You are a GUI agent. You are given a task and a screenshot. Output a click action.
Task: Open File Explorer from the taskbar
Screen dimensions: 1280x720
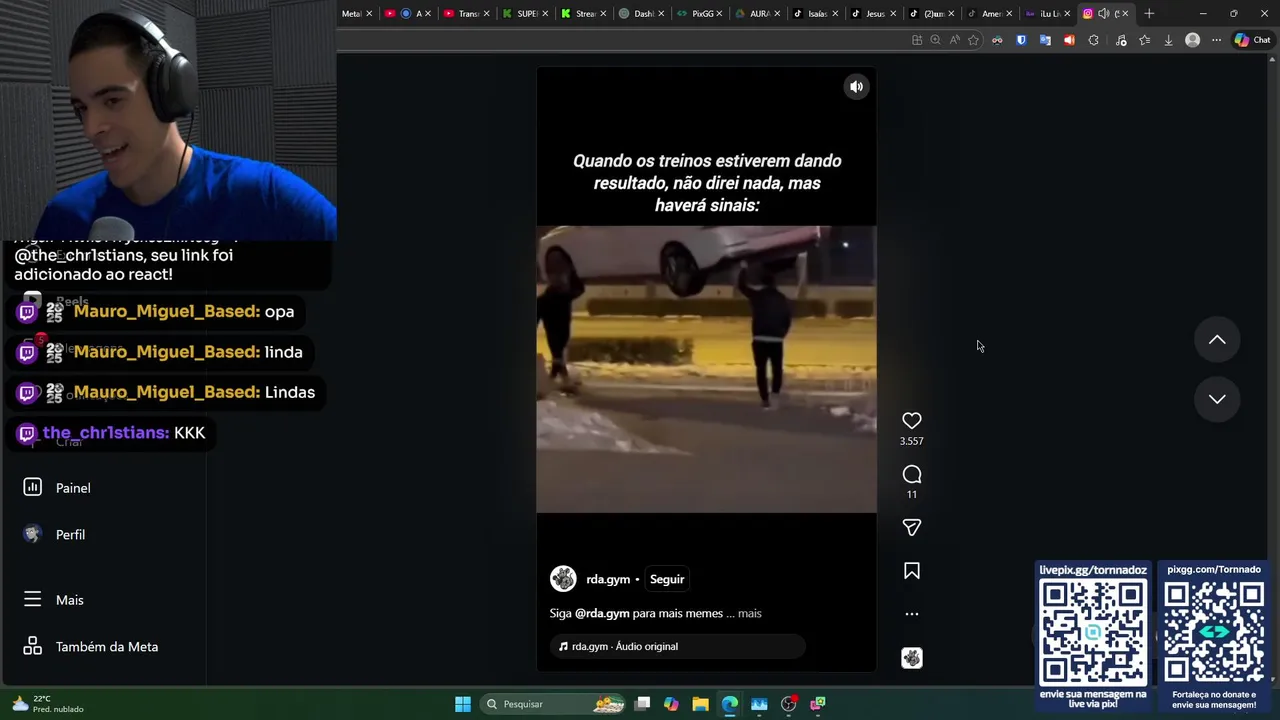(x=700, y=704)
